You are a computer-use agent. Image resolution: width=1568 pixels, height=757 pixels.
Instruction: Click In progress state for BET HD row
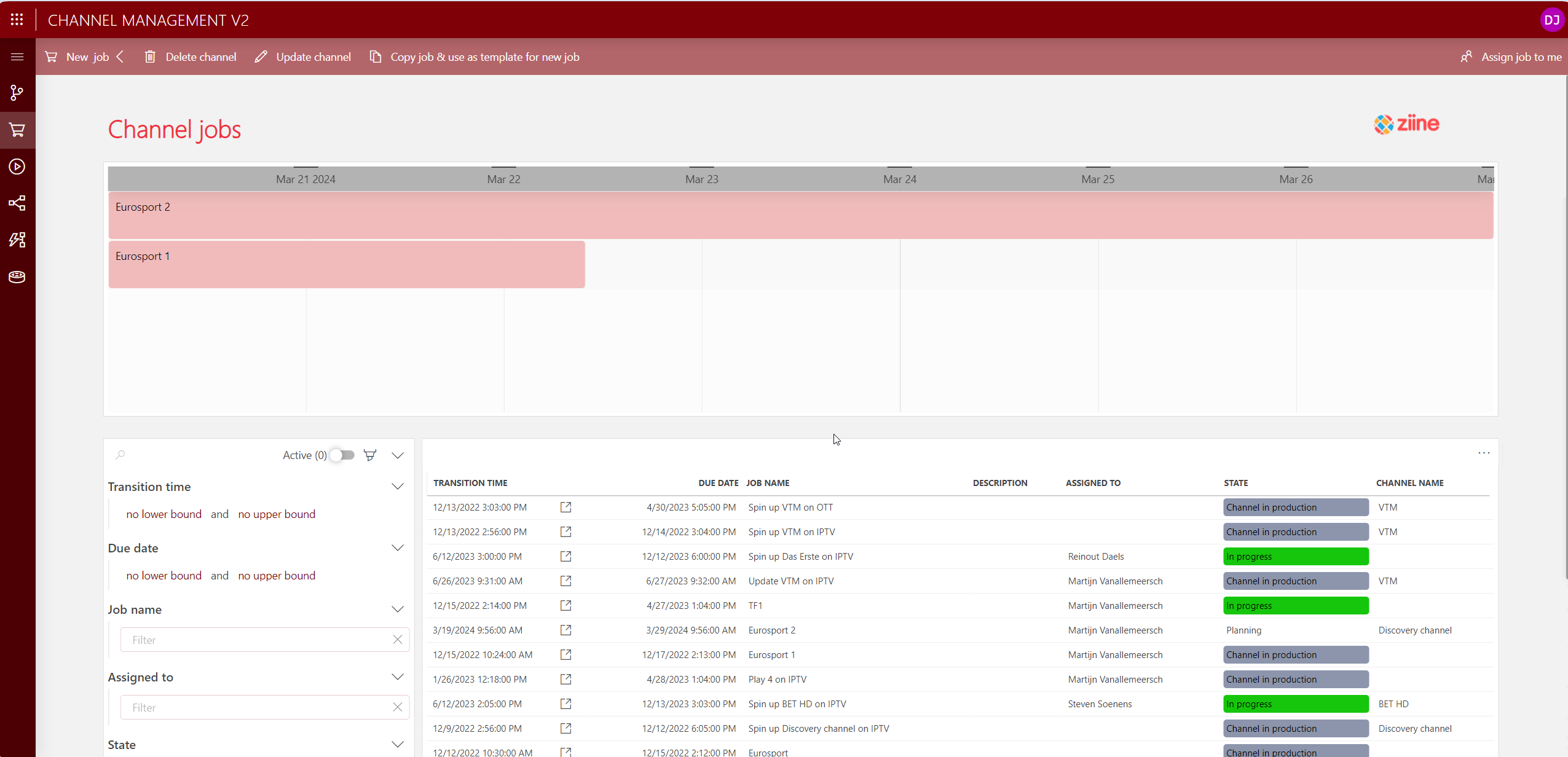(1296, 704)
